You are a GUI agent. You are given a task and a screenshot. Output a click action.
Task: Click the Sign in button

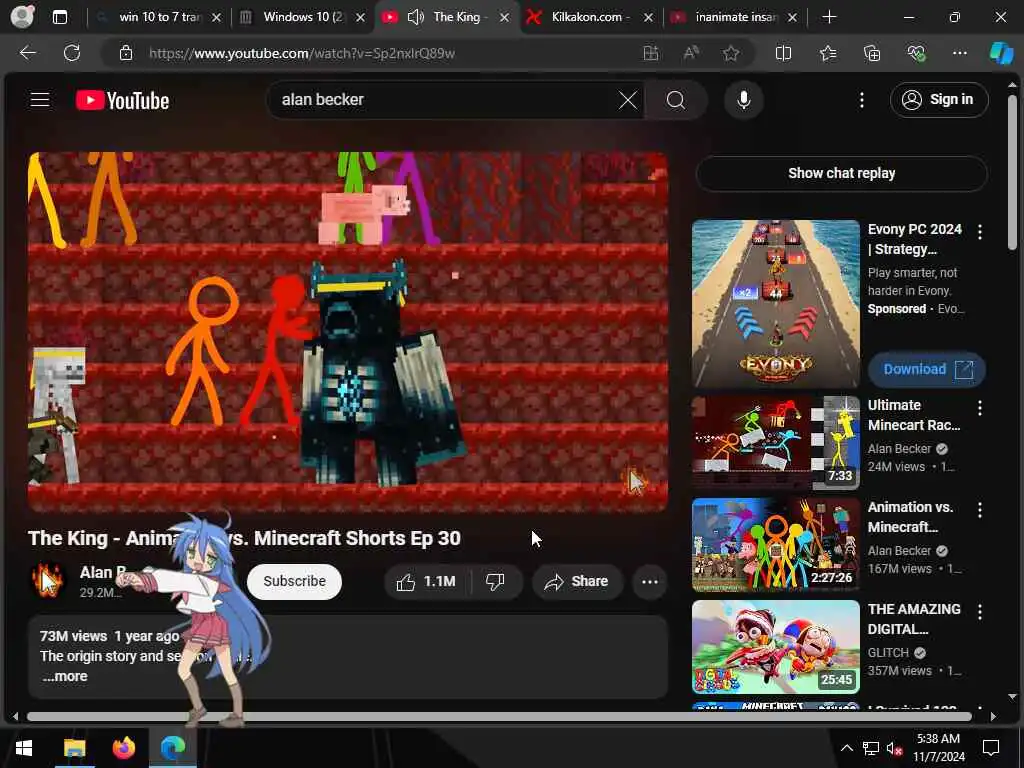click(x=938, y=100)
